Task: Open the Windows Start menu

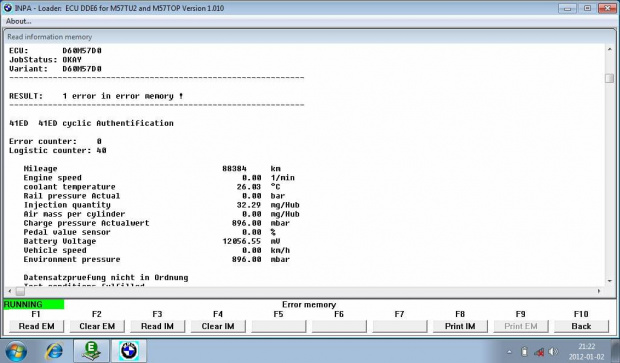Action: (x=16, y=352)
